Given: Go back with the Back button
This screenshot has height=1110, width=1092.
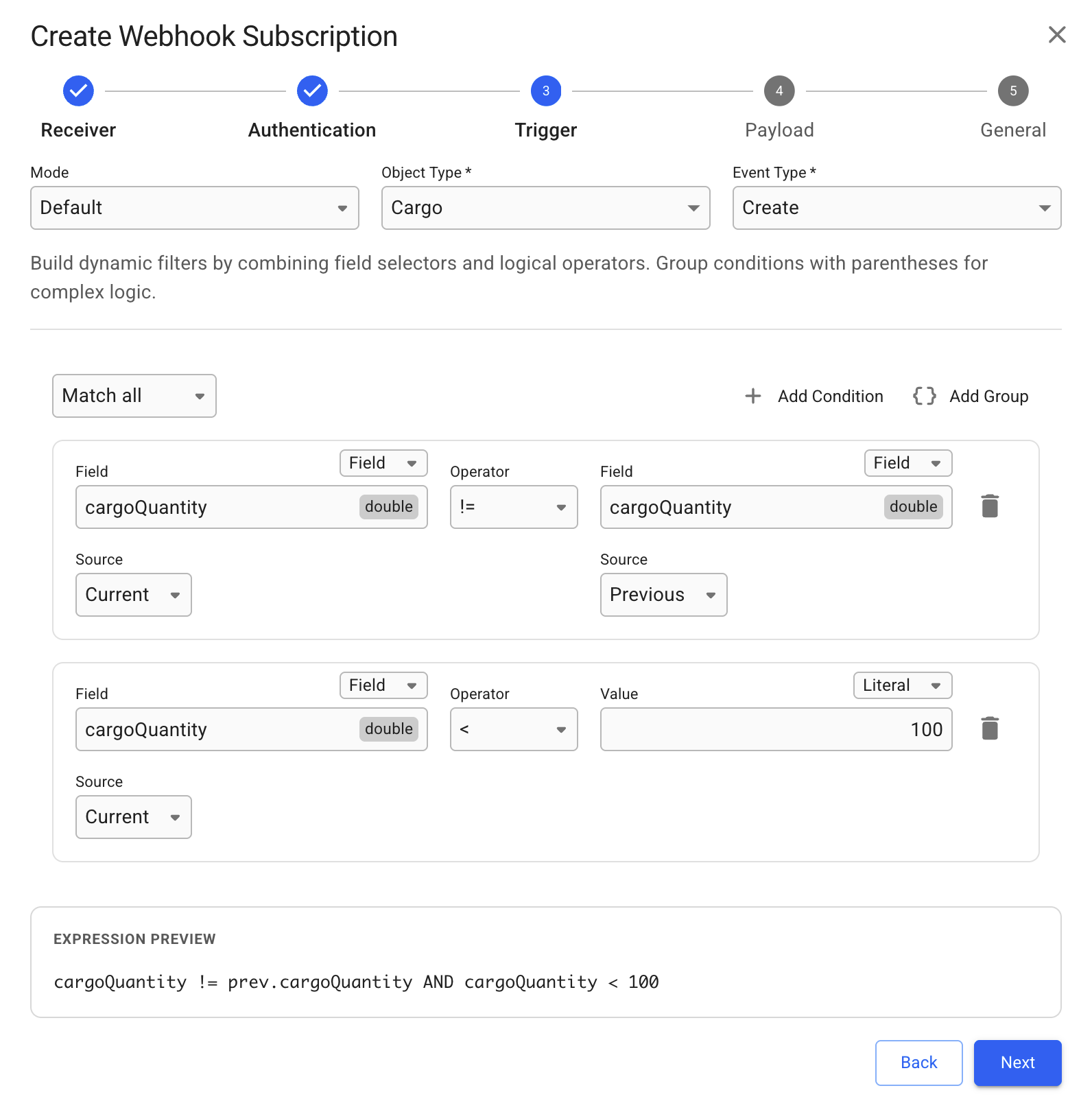Looking at the screenshot, I should coord(918,1063).
